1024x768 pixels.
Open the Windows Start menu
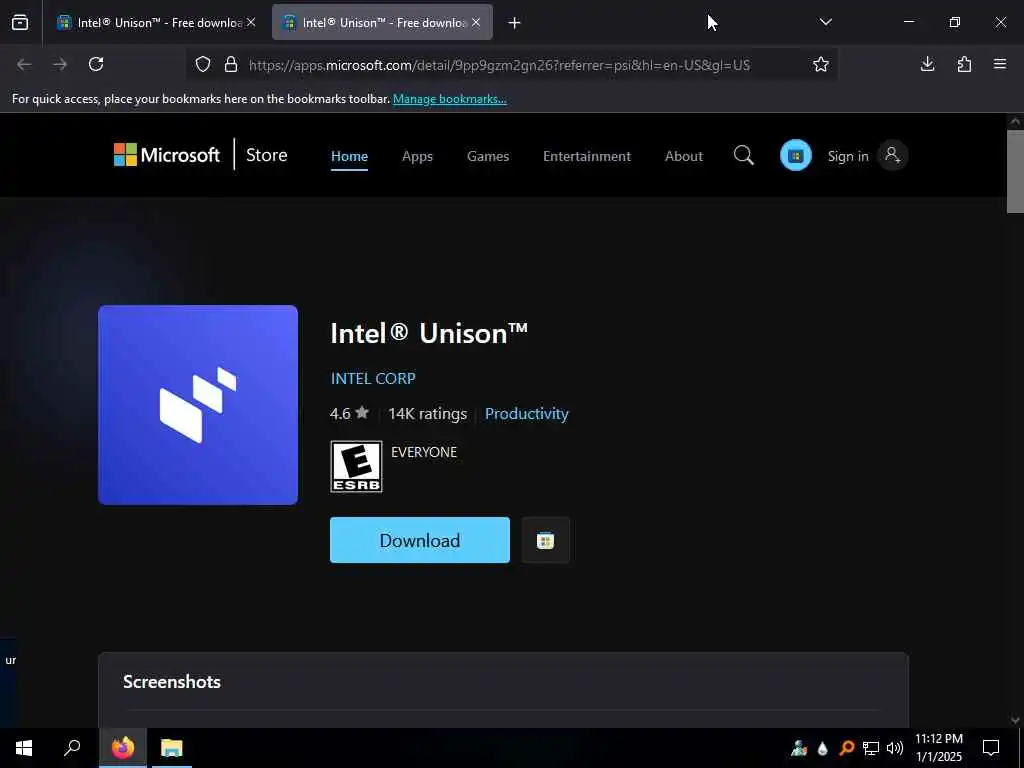(24, 748)
